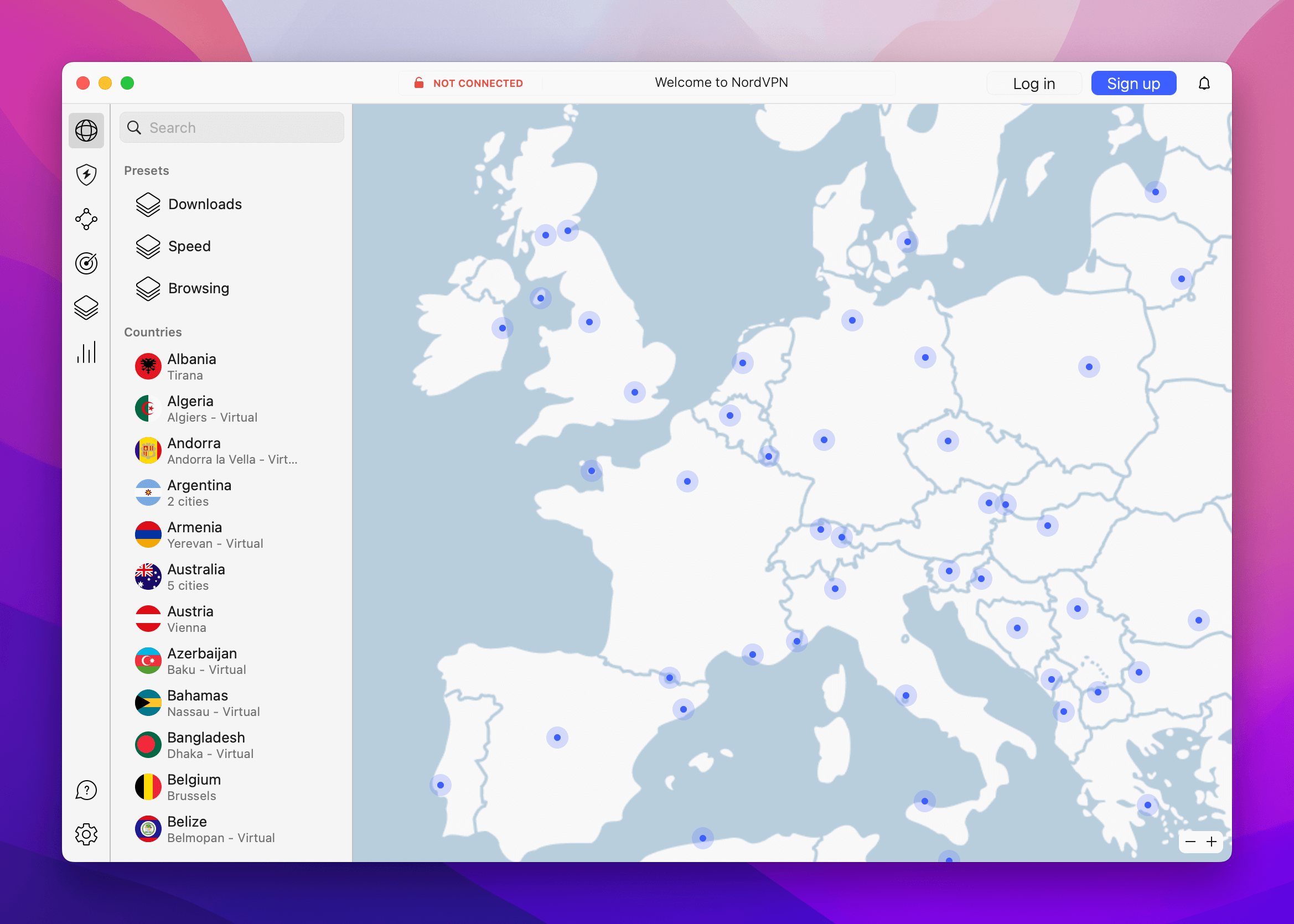Screen dimensions: 1294x924
Task: Open the presets layers sidebar icon
Action: tap(86, 308)
